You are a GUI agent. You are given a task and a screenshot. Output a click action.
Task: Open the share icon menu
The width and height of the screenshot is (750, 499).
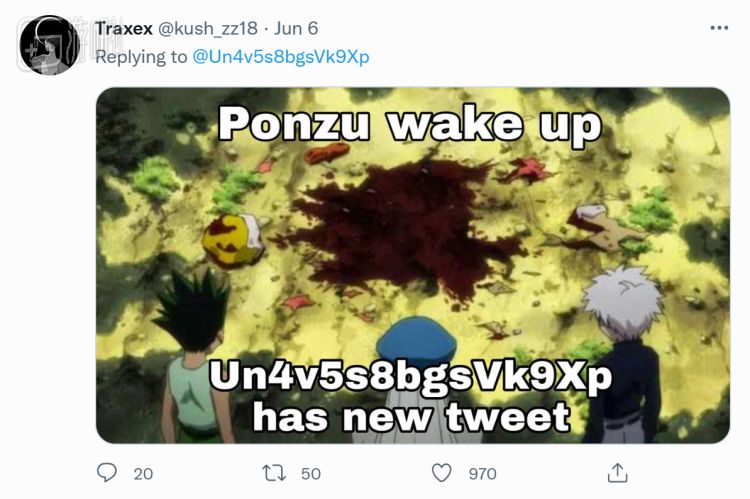pyautogui.click(x=618, y=472)
